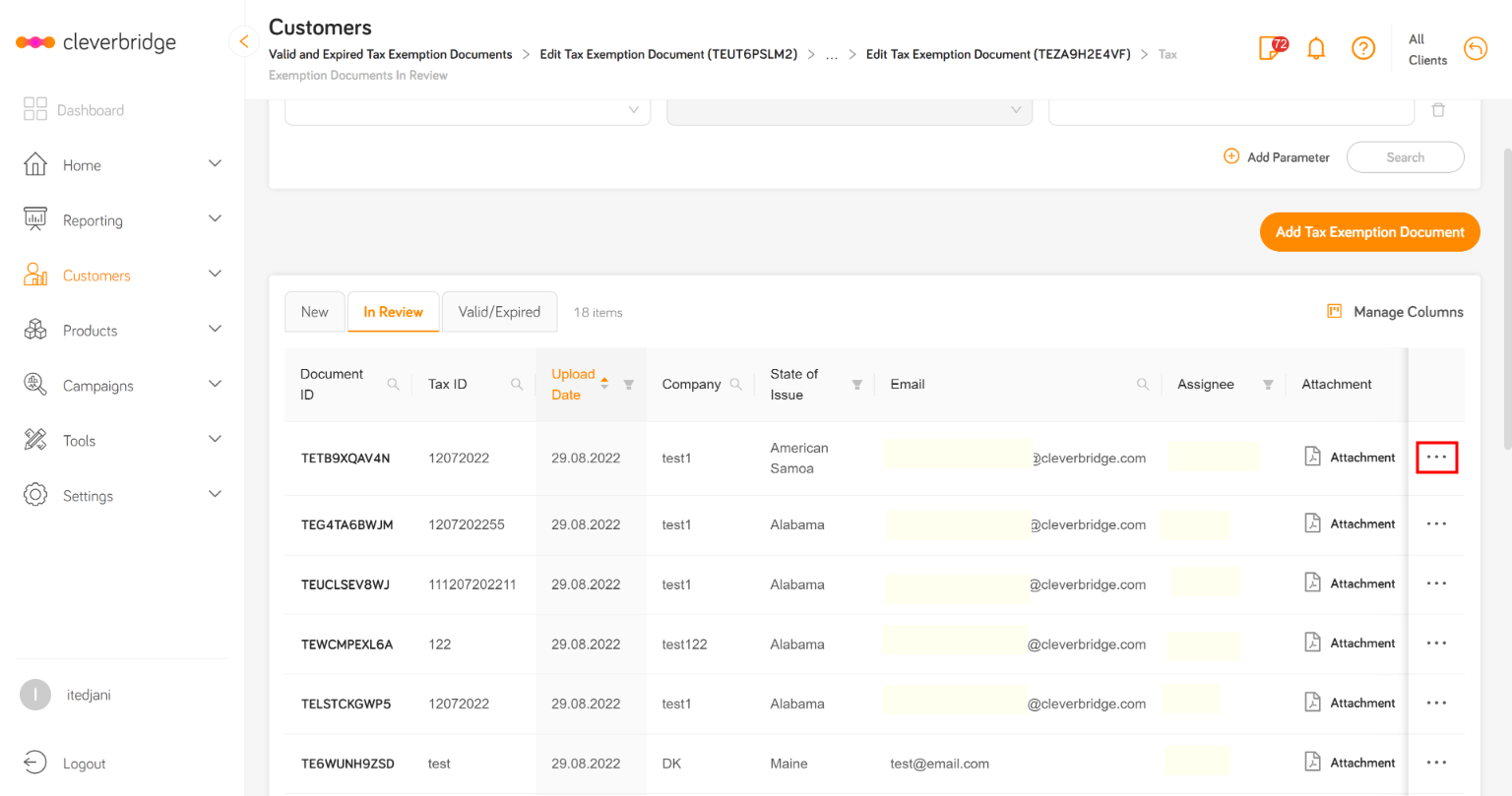Open row actions for TEG4TA6BWJM

(x=1437, y=523)
